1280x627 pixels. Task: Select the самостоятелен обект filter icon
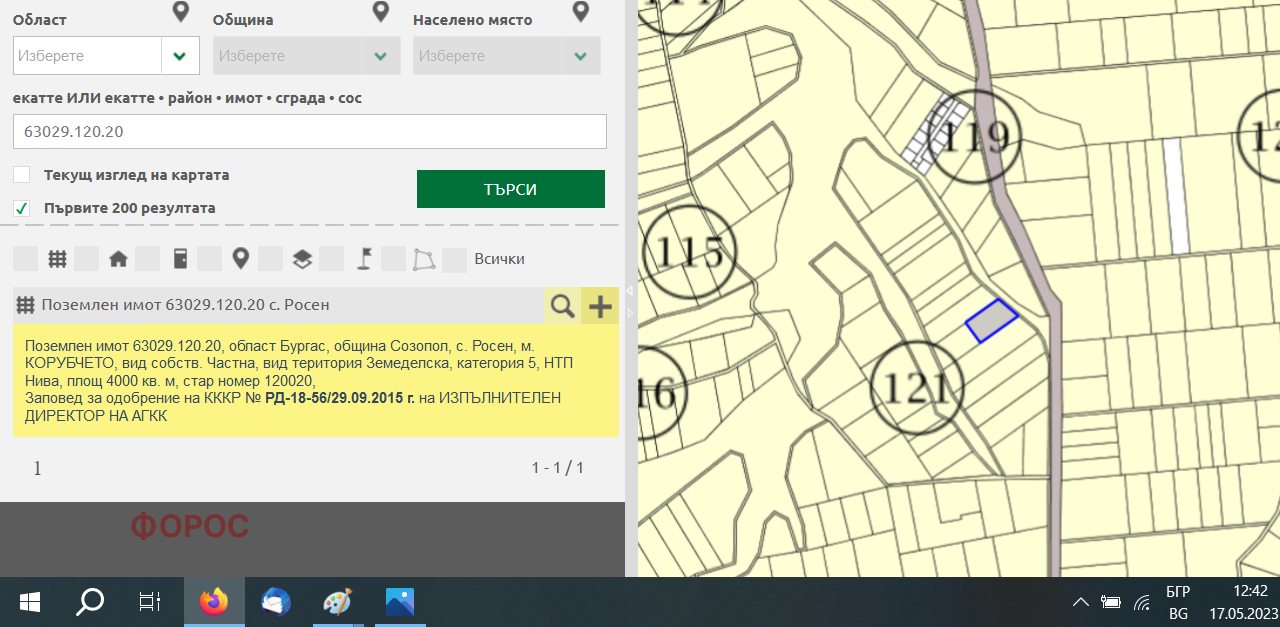point(179,258)
